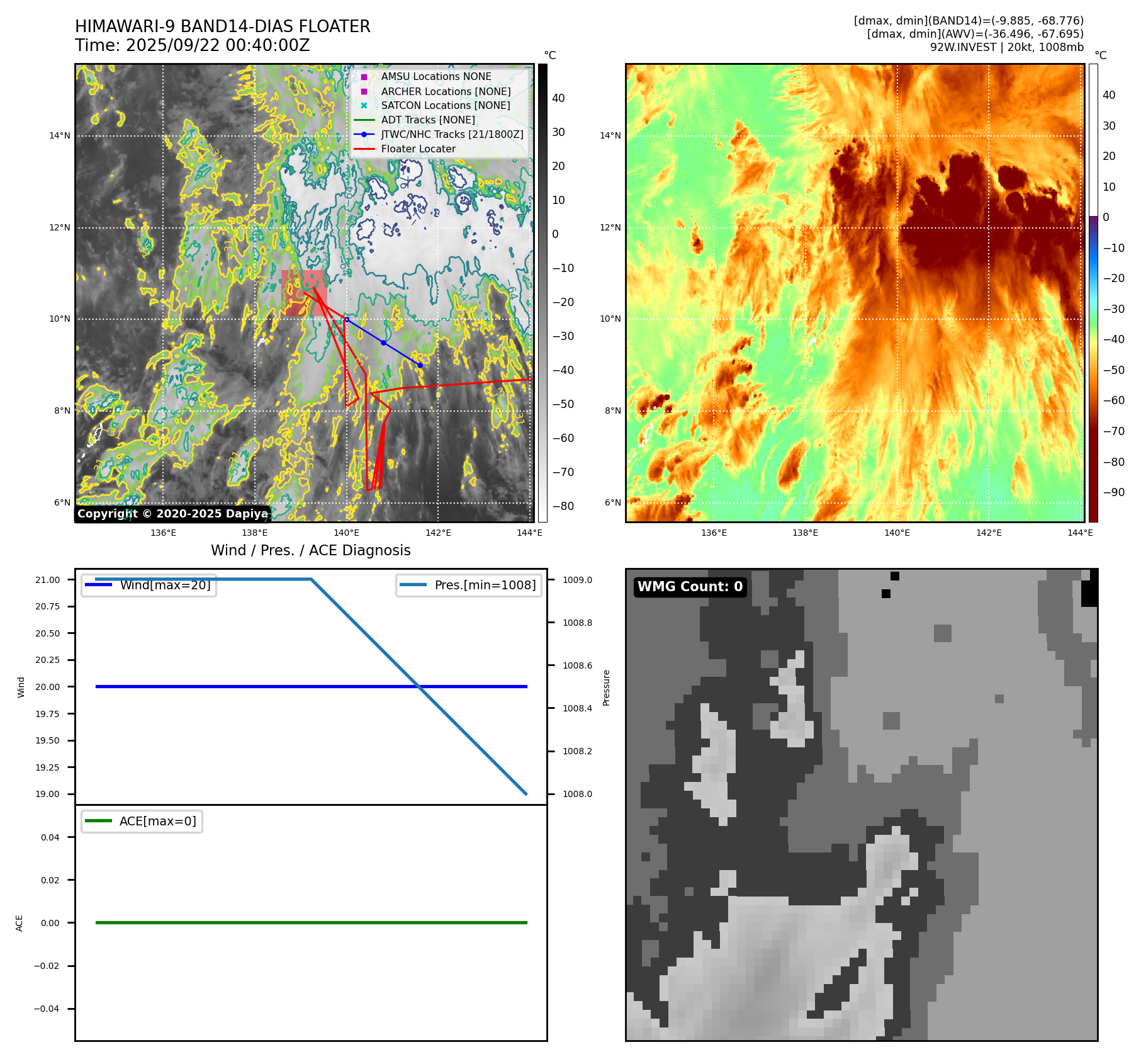Click the blue line-dot sample for JTWC/NHC Tracks
Viewport: 1141px width, 1064px height.
(x=364, y=134)
